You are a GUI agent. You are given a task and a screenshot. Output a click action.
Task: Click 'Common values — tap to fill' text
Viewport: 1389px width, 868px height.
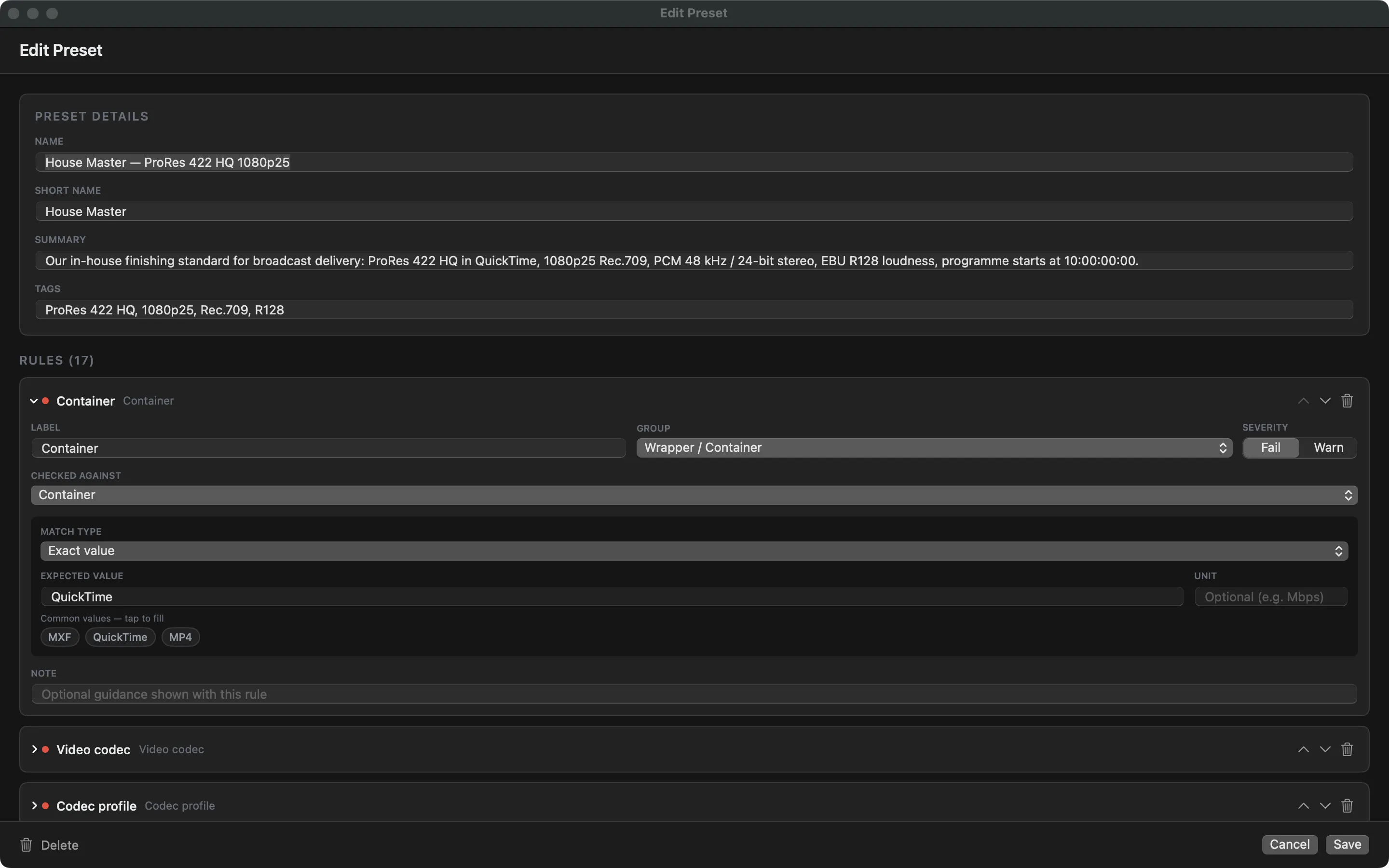click(102, 618)
